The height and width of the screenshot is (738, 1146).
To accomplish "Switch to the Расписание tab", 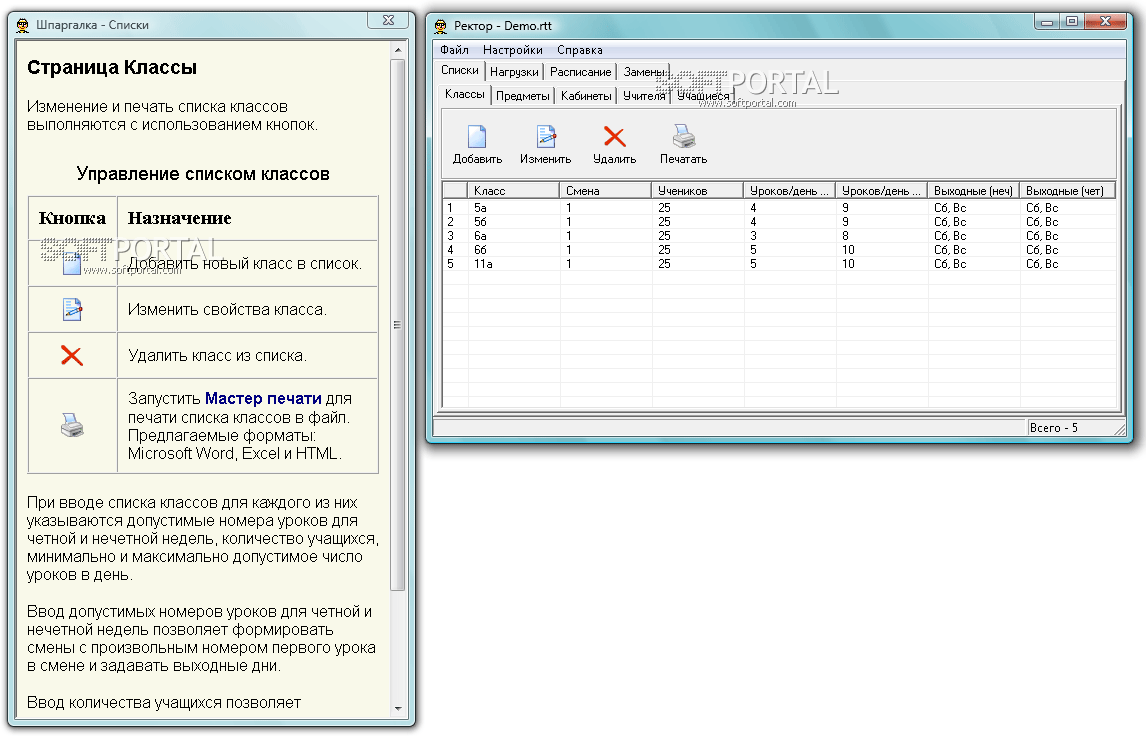I will tap(580, 72).
